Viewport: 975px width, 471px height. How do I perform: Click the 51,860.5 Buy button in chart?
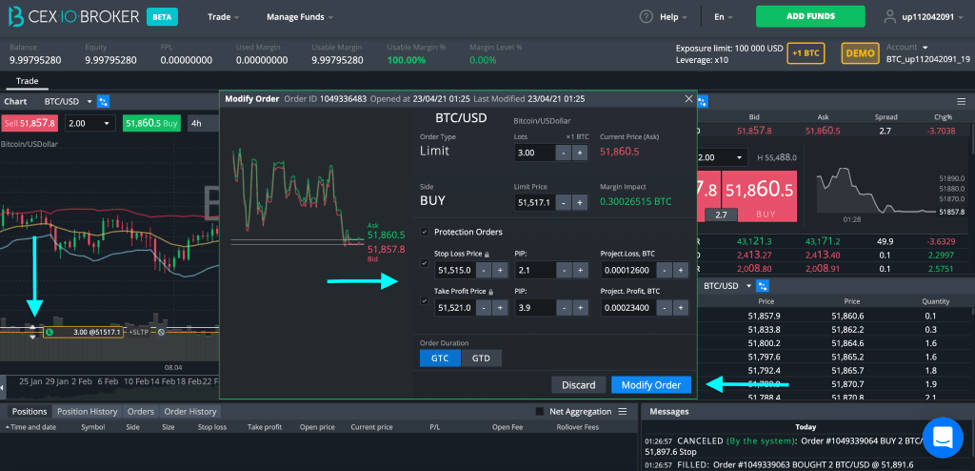152,123
